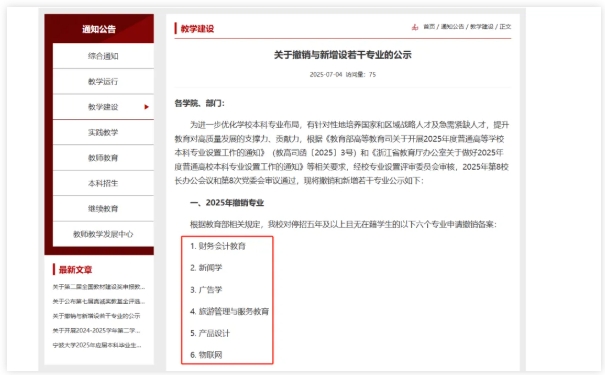Click list item 3. 广告学
The height and width of the screenshot is (375, 605).
pos(206,290)
